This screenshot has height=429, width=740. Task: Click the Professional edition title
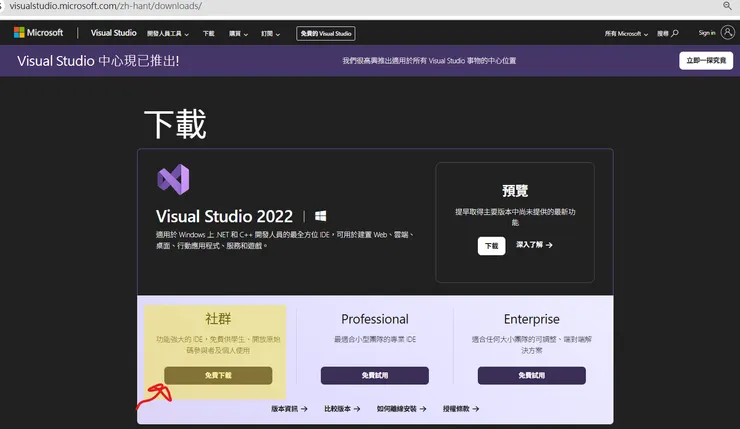[375, 319]
